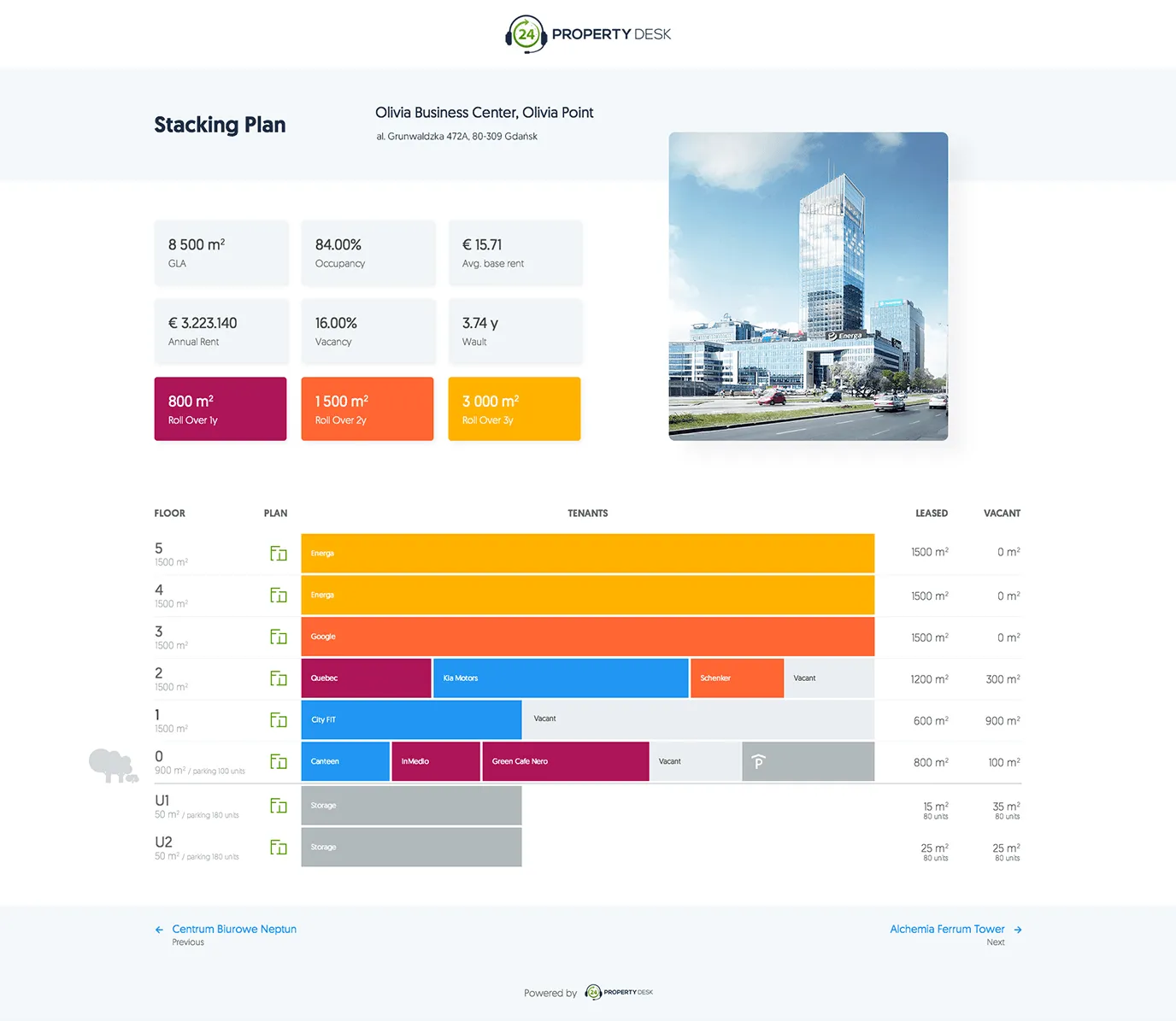The width and height of the screenshot is (1176, 1021).
Task: Select the City FIT tenant block
Action: pyautogui.click(x=411, y=719)
